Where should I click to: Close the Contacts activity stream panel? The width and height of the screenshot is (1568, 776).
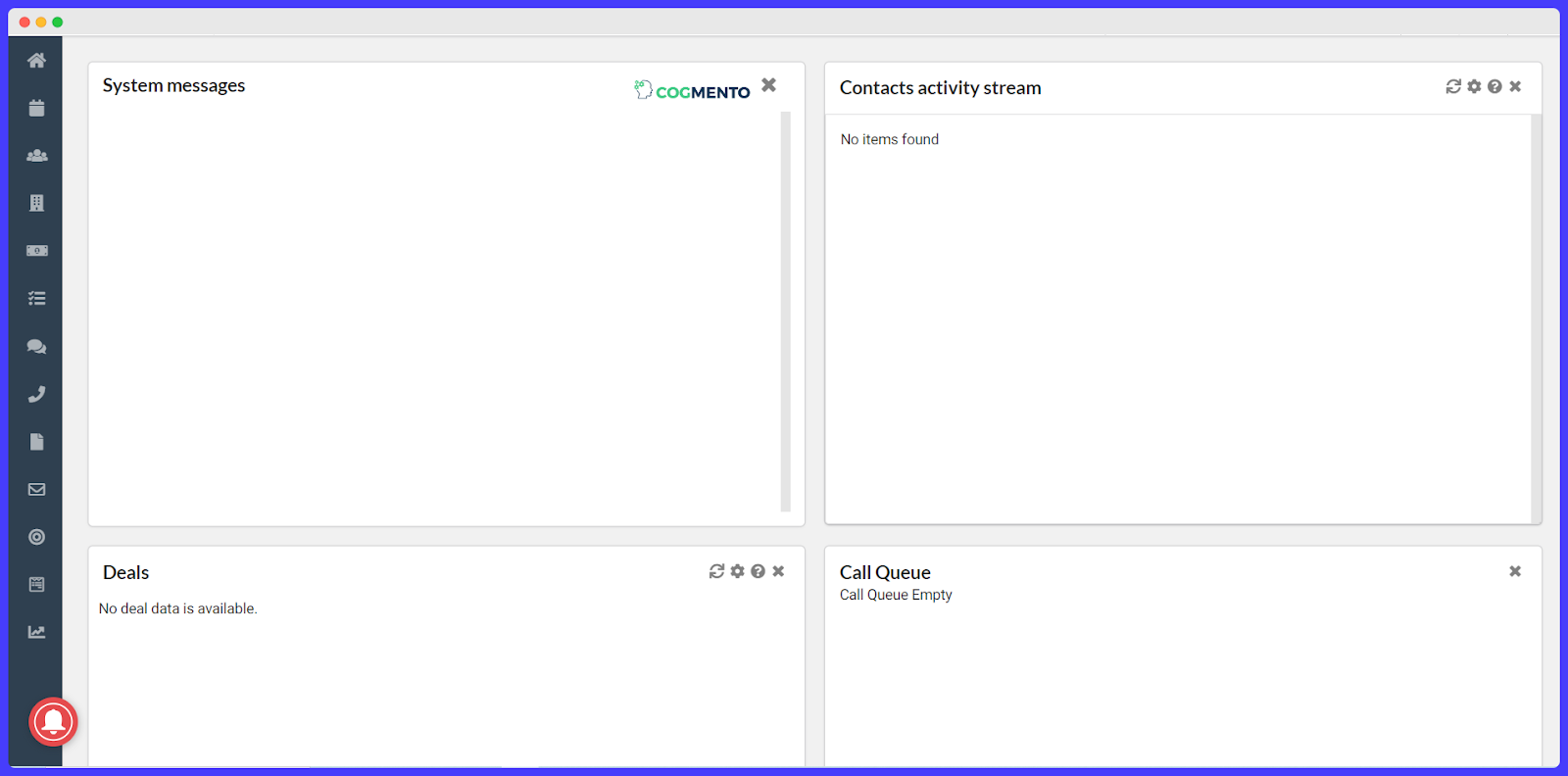1515,86
